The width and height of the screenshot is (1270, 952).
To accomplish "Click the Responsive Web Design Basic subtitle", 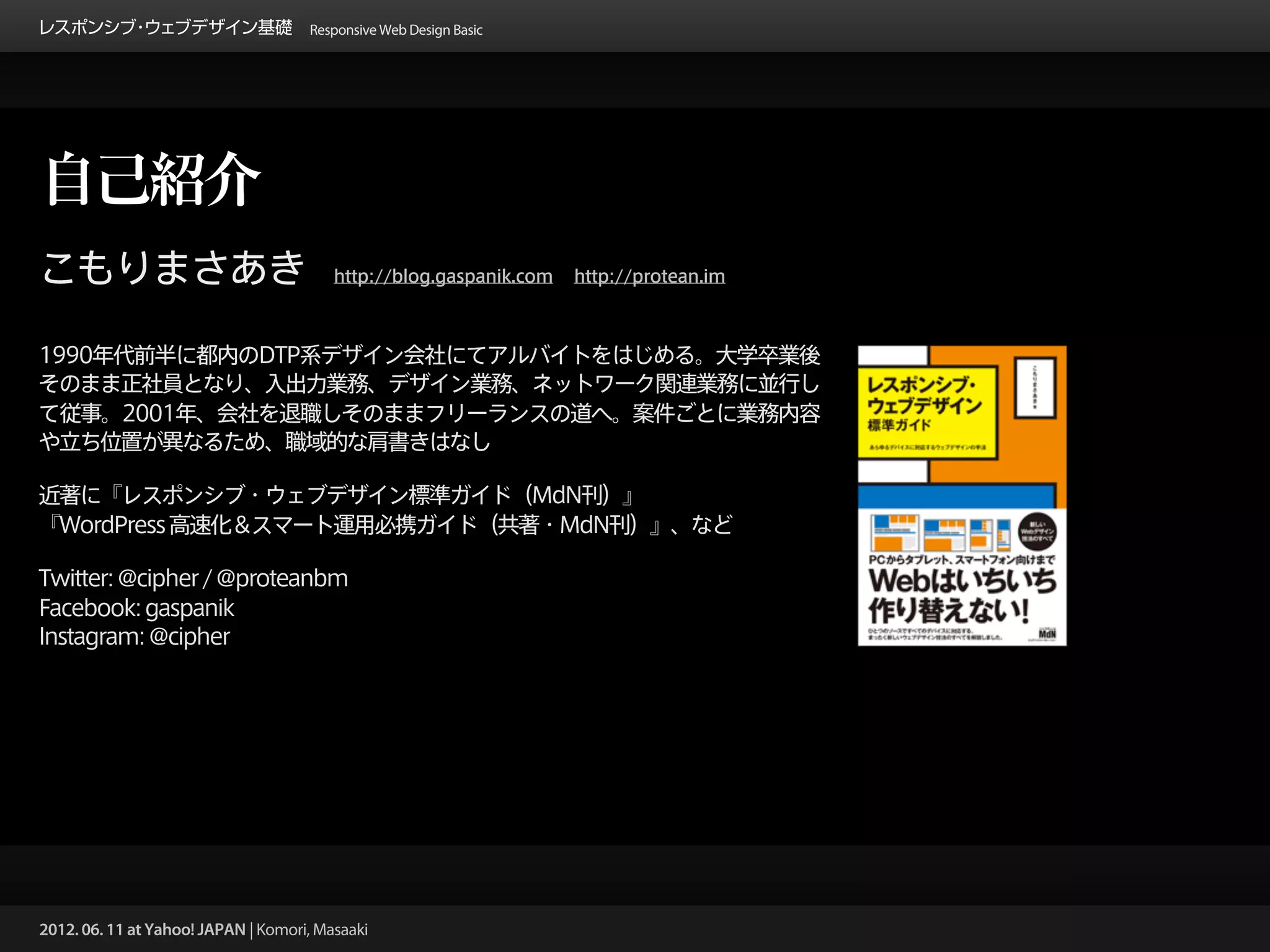I will pyautogui.click(x=396, y=30).
